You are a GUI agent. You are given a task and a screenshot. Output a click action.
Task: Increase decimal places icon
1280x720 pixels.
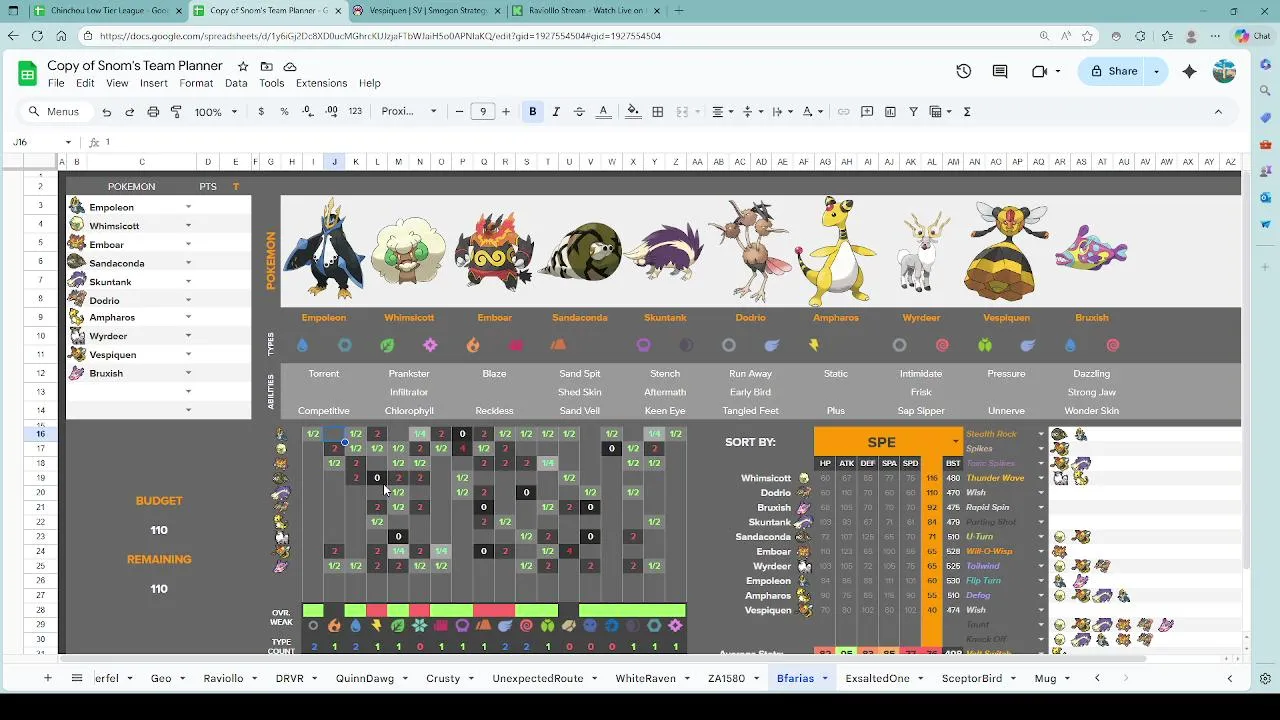point(331,112)
